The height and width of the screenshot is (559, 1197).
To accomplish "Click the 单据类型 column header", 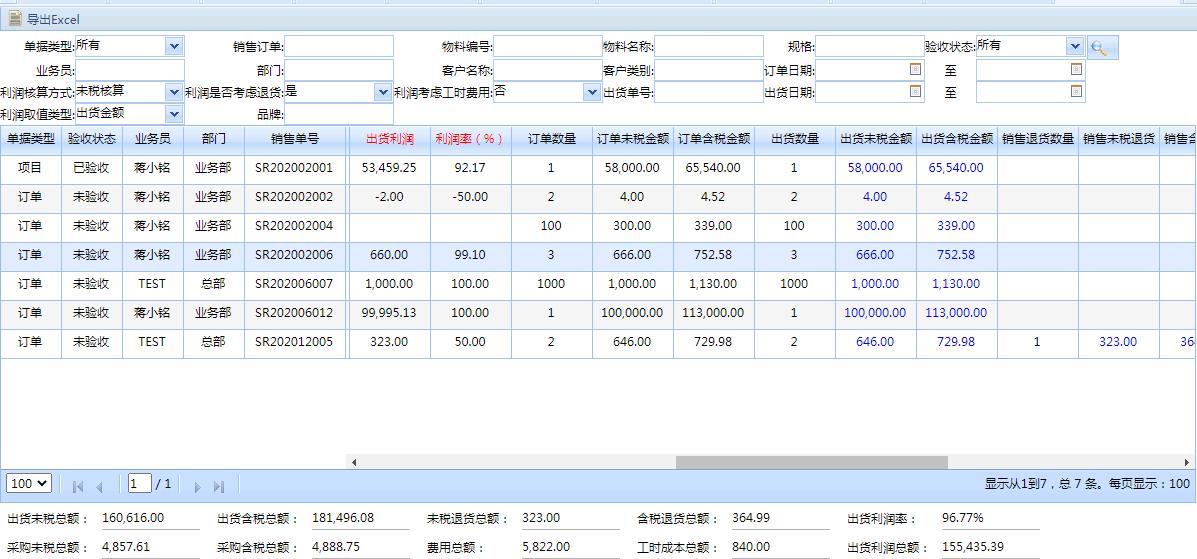I will point(31,139).
